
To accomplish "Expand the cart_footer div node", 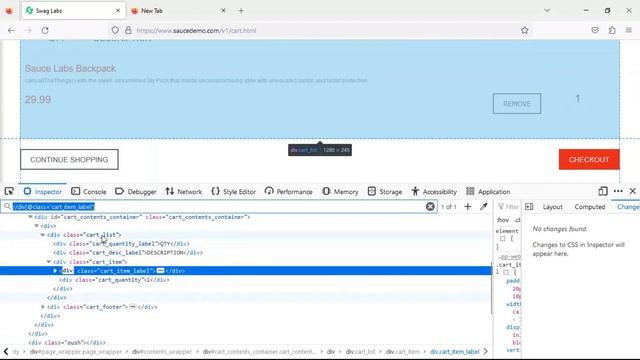I will point(42,307).
